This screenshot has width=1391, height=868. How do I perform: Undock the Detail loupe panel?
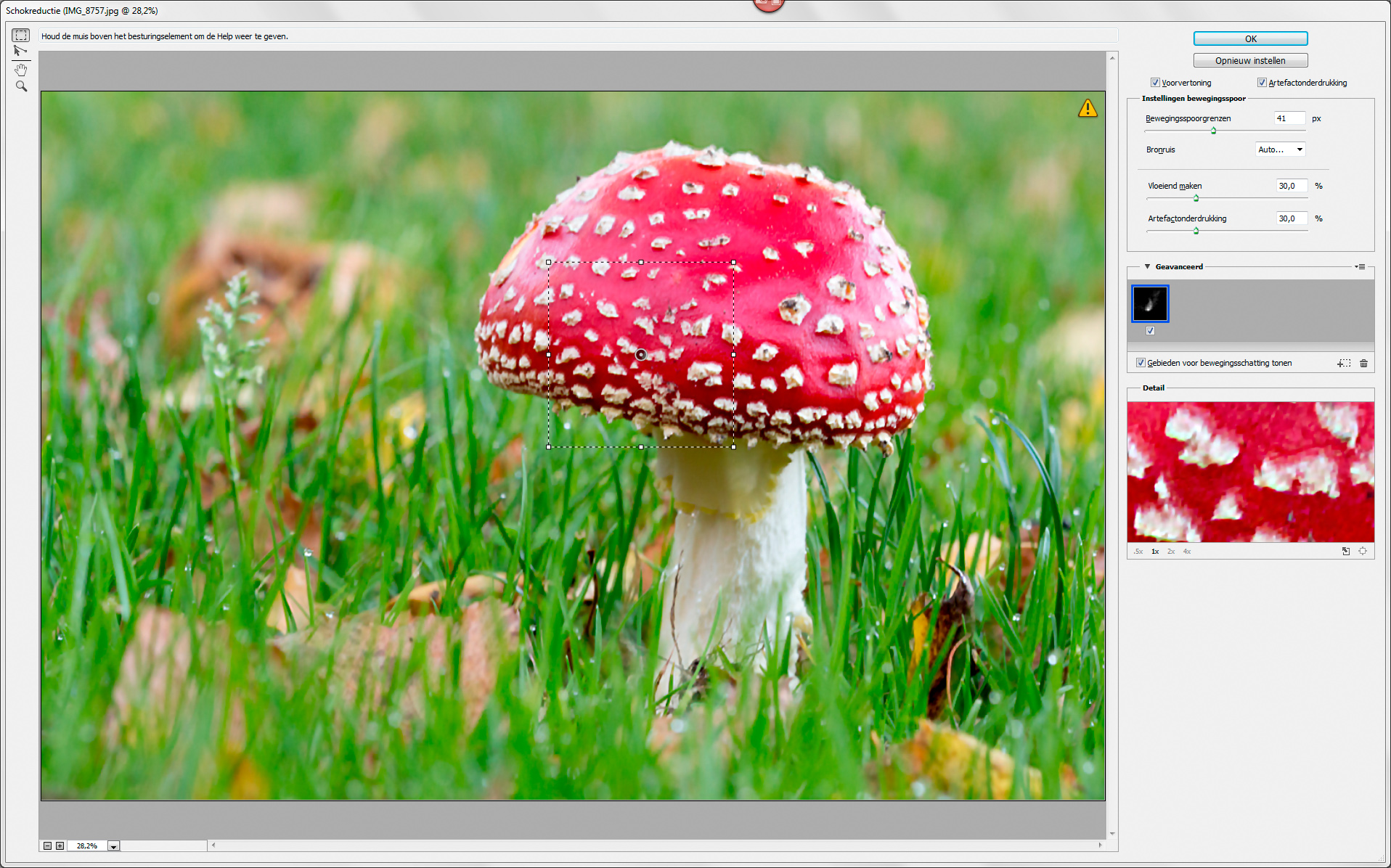point(1345,552)
